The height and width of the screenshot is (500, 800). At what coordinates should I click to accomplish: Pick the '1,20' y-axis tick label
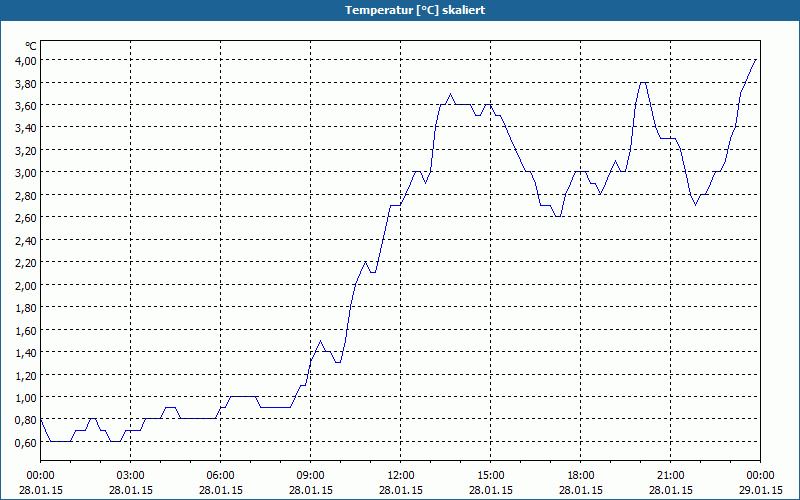pyautogui.click(x=26, y=375)
